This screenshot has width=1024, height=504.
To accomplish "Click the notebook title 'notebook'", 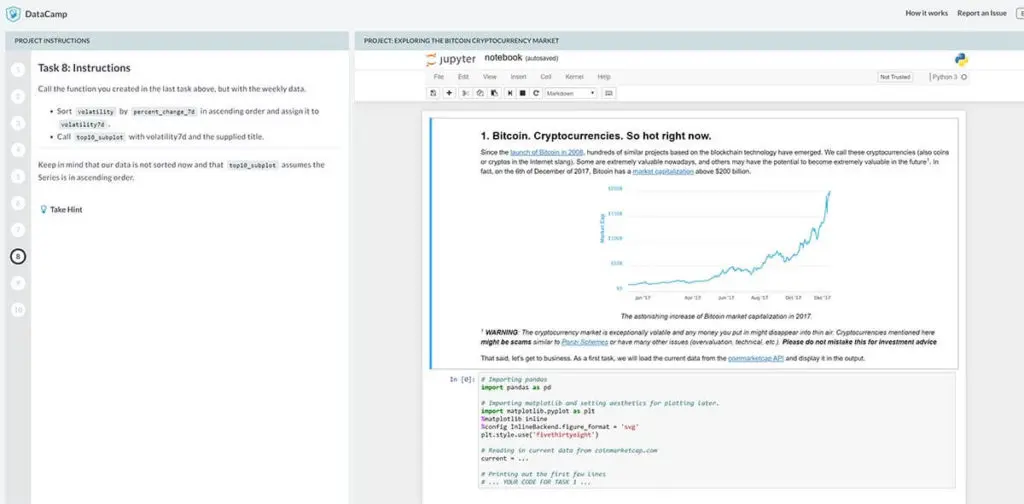I will coord(503,58).
